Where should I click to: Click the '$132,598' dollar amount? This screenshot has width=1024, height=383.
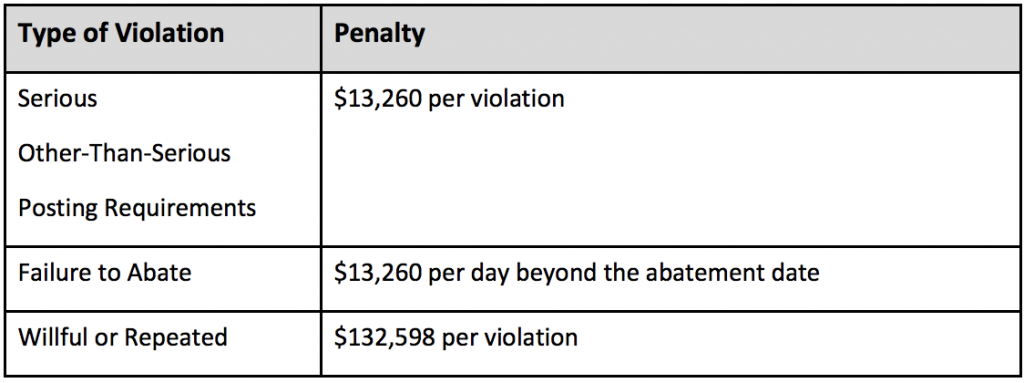click(385, 338)
